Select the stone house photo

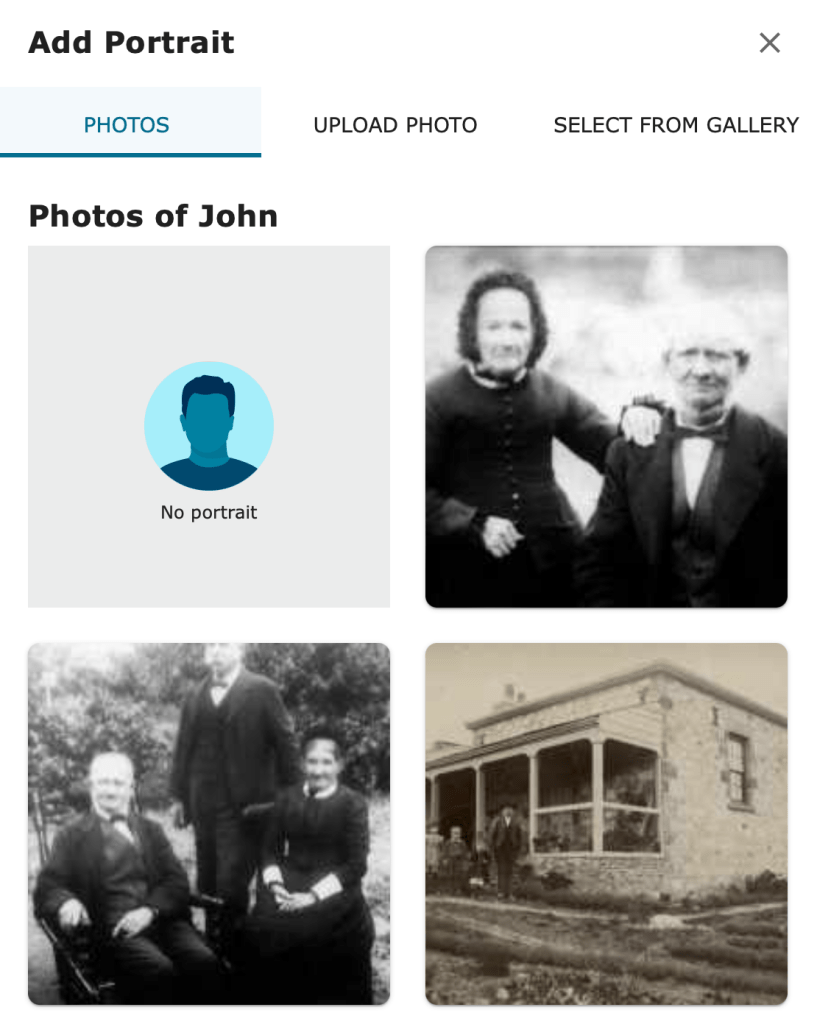coord(606,824)
